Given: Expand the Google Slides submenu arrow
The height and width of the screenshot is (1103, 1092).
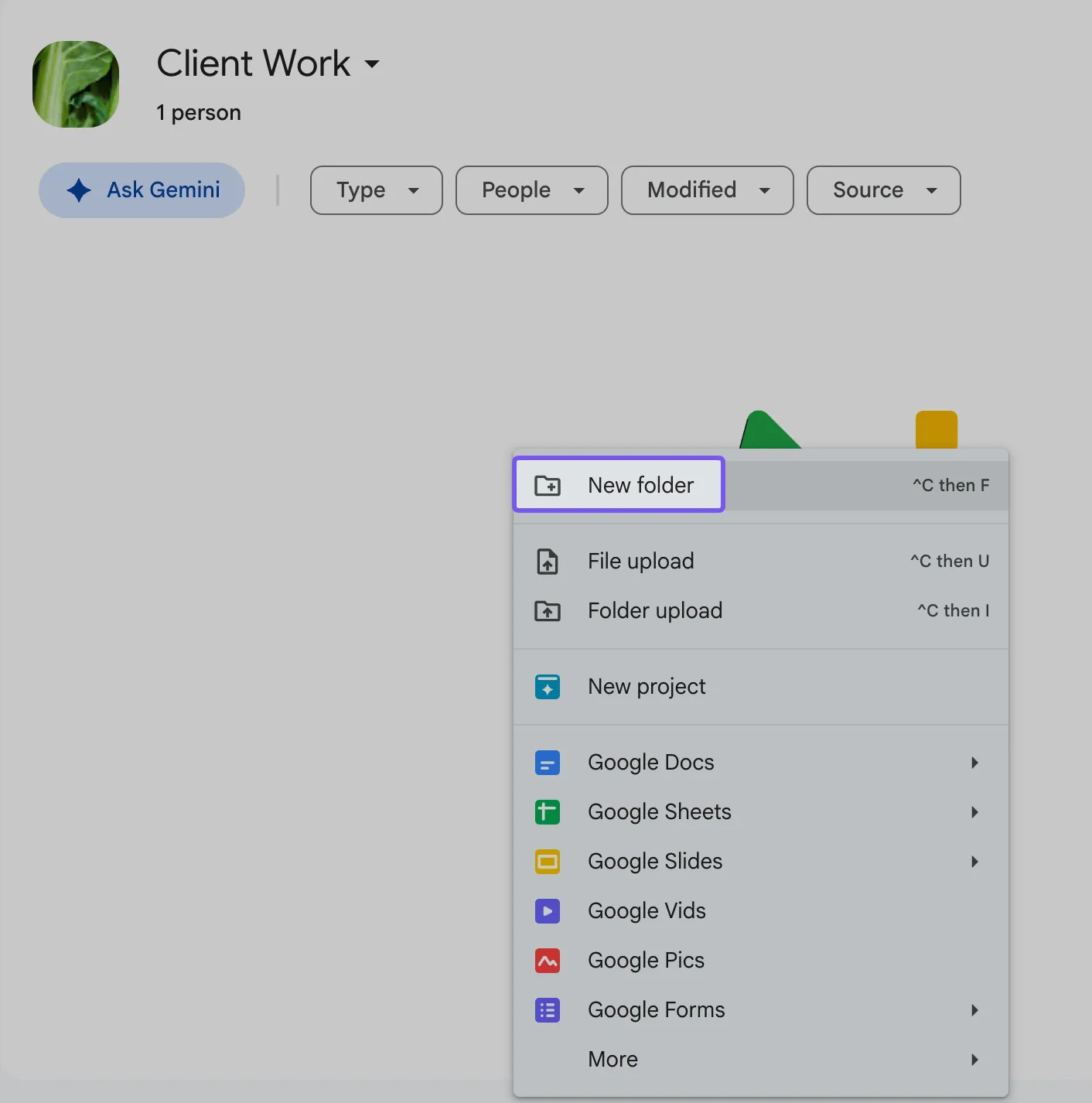Looking at the screenshot, I should tap(974, 862).
